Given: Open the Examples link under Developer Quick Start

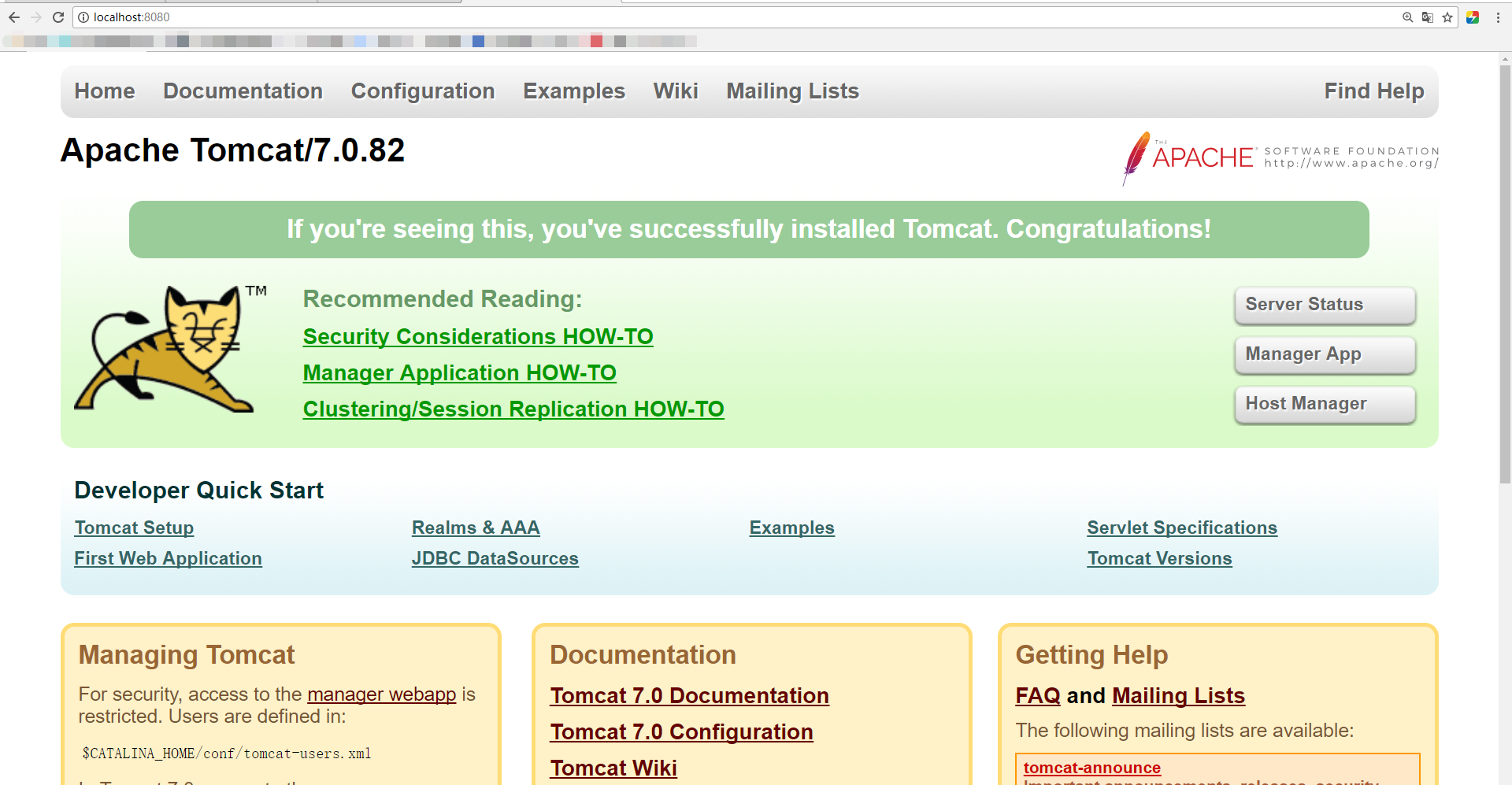Looking at the screenshot, I should [x=792, y=528].
